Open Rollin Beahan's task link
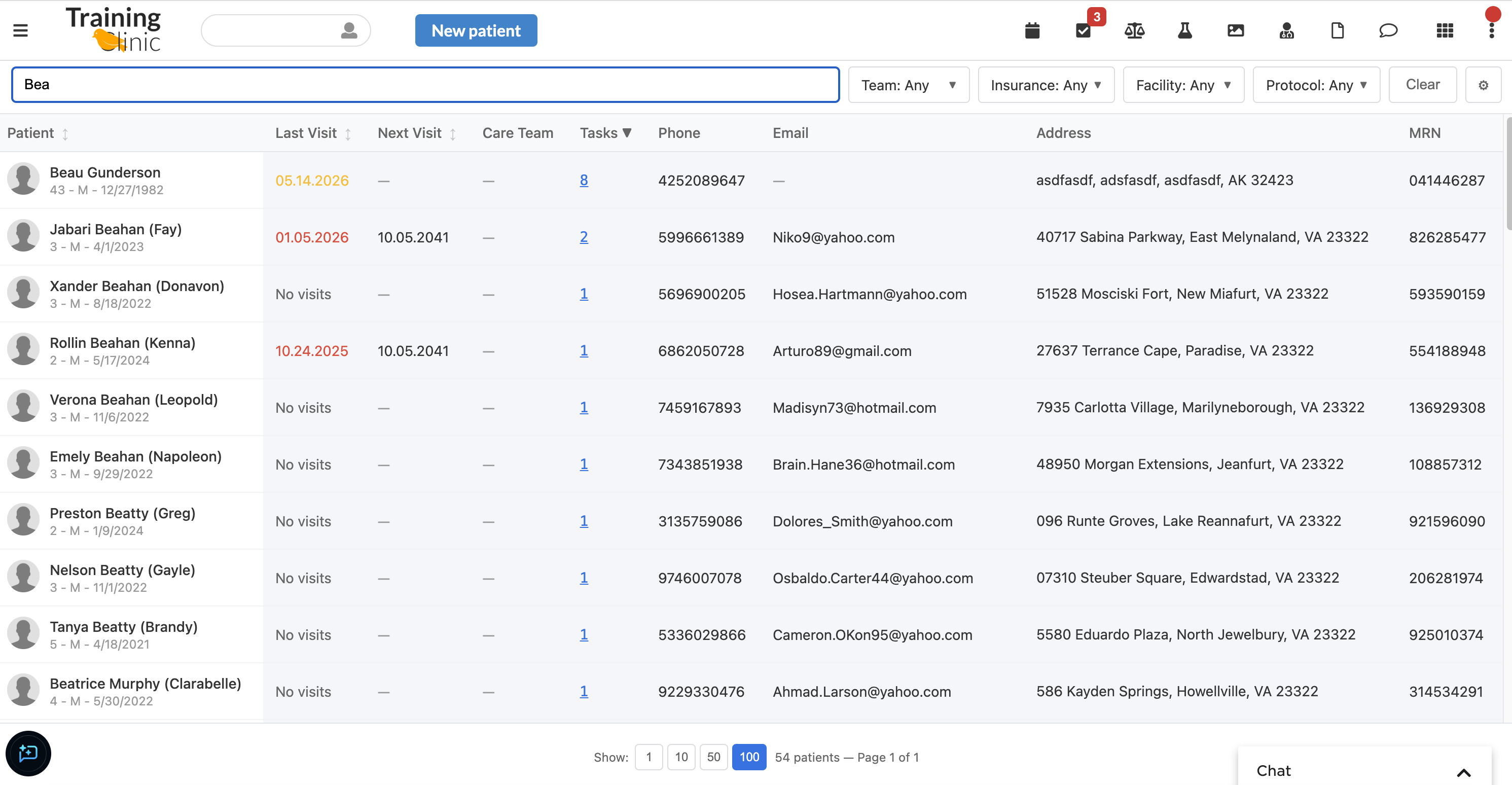Viewport: 1512px width, 785px height. pos(584,351)
